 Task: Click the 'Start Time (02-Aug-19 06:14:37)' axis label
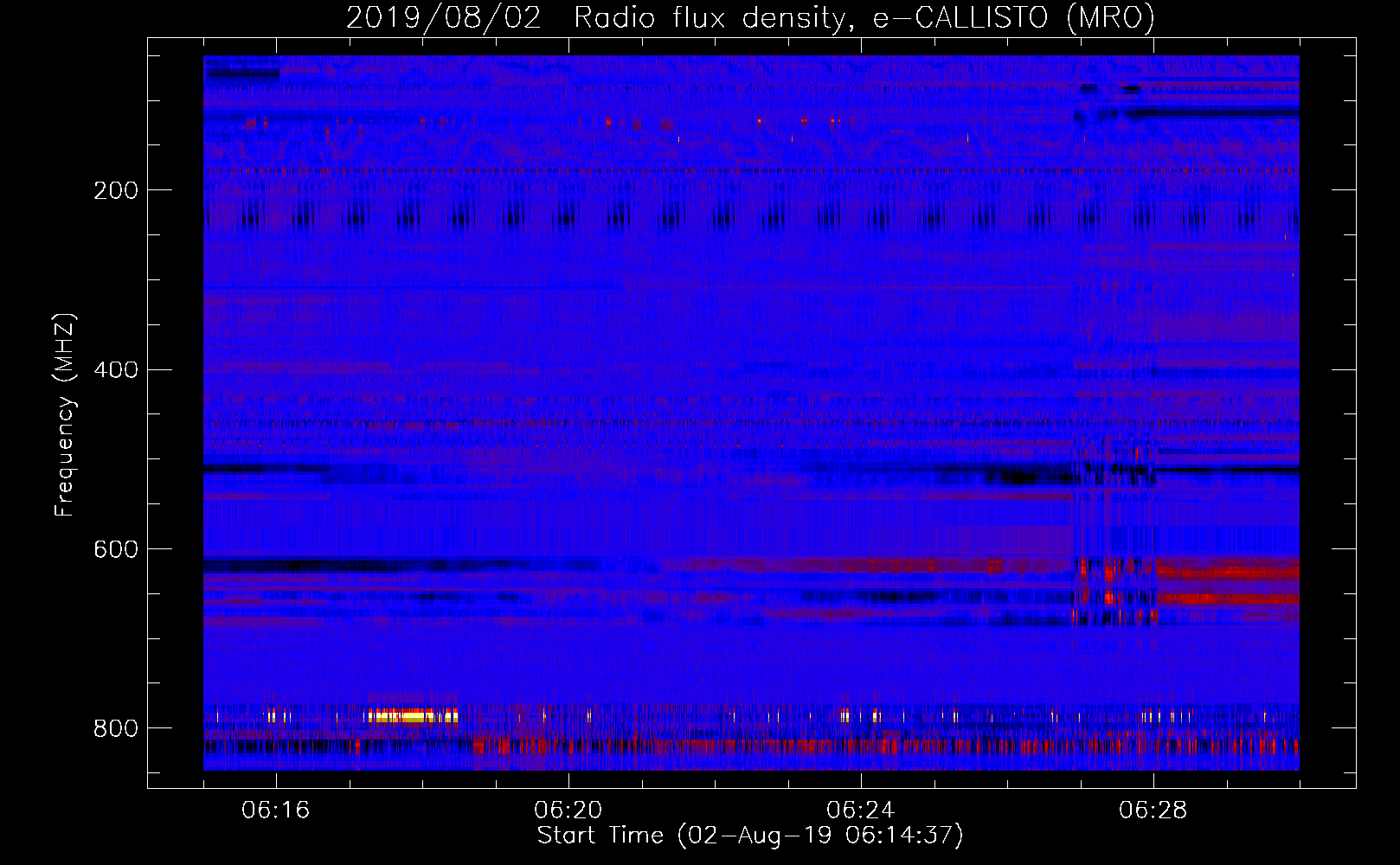(x=750, y=836)
